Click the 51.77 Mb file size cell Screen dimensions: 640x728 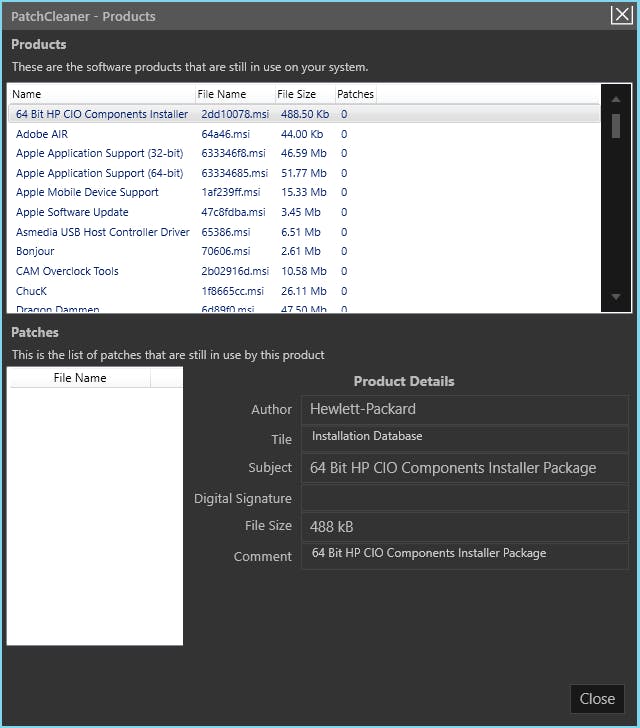click(x=304, y=173)
